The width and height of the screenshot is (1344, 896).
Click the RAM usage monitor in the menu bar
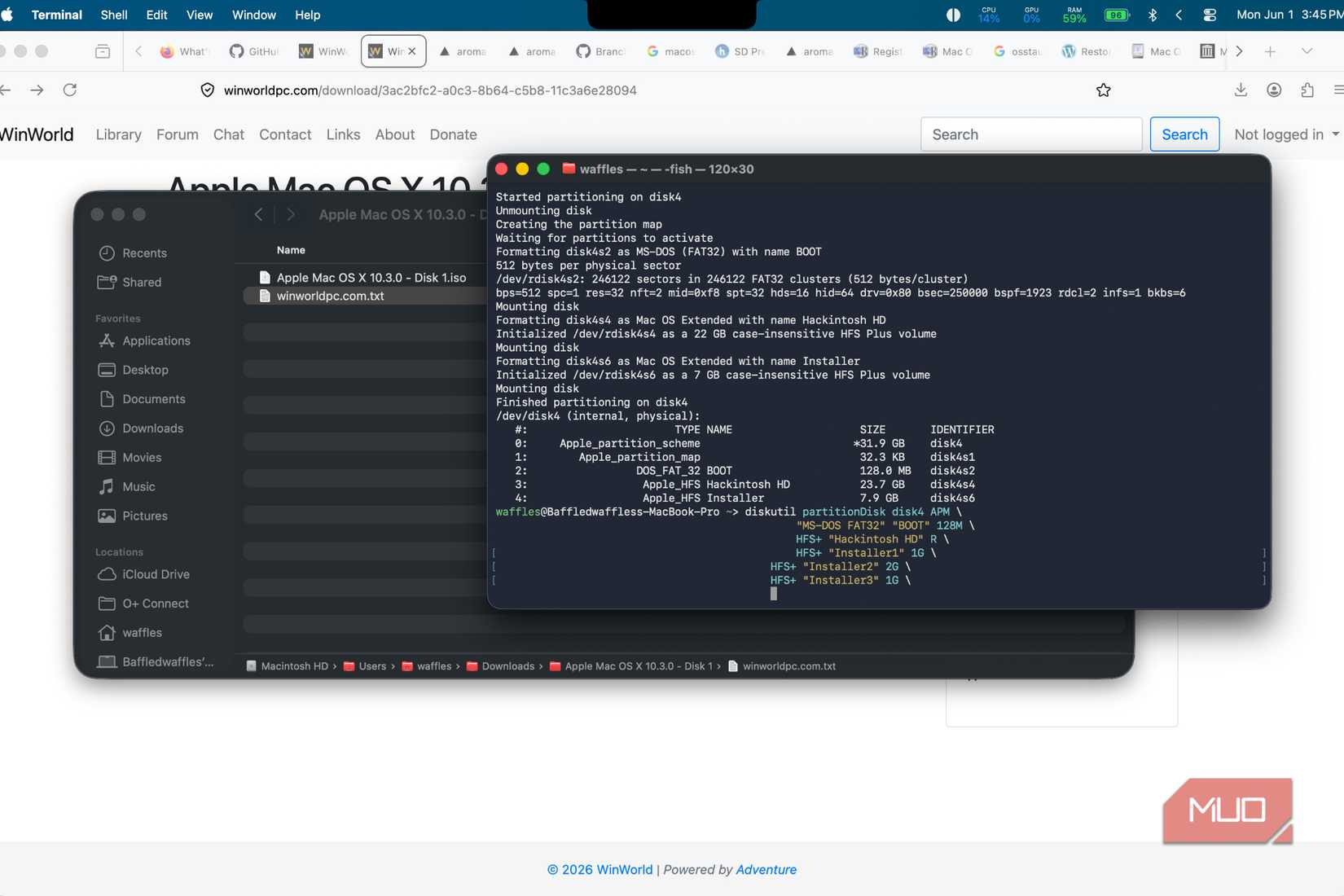tap(1074, 15)
